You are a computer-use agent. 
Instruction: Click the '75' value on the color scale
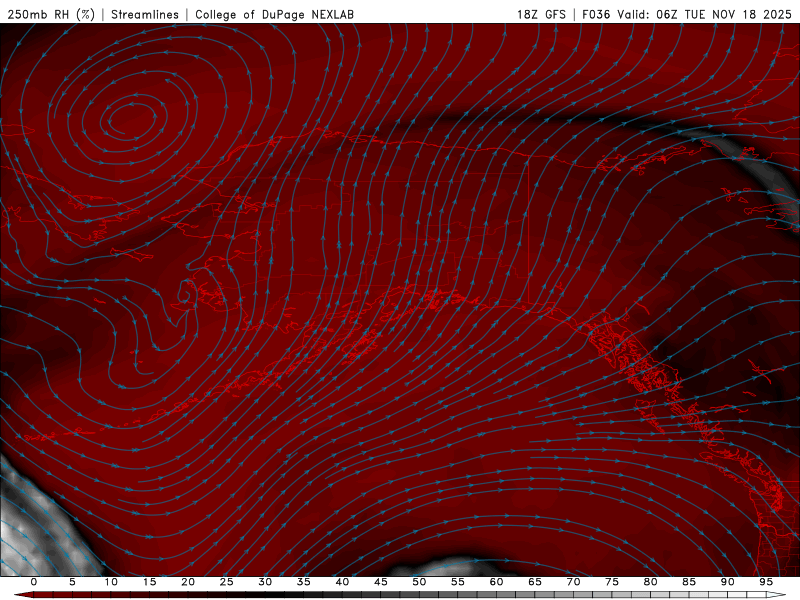point(612,582)
